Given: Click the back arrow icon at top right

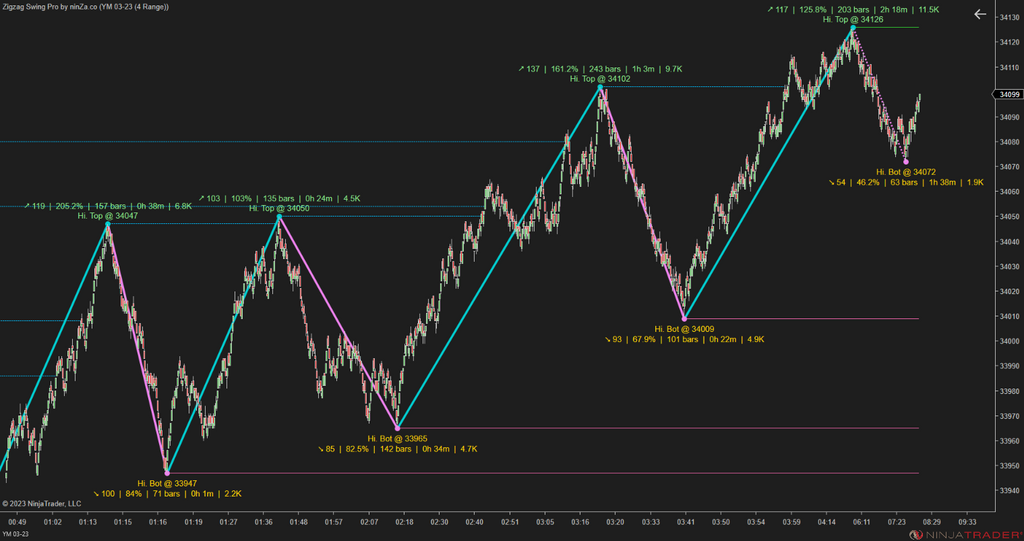Looking at the screenshot, I should [980, 14].
